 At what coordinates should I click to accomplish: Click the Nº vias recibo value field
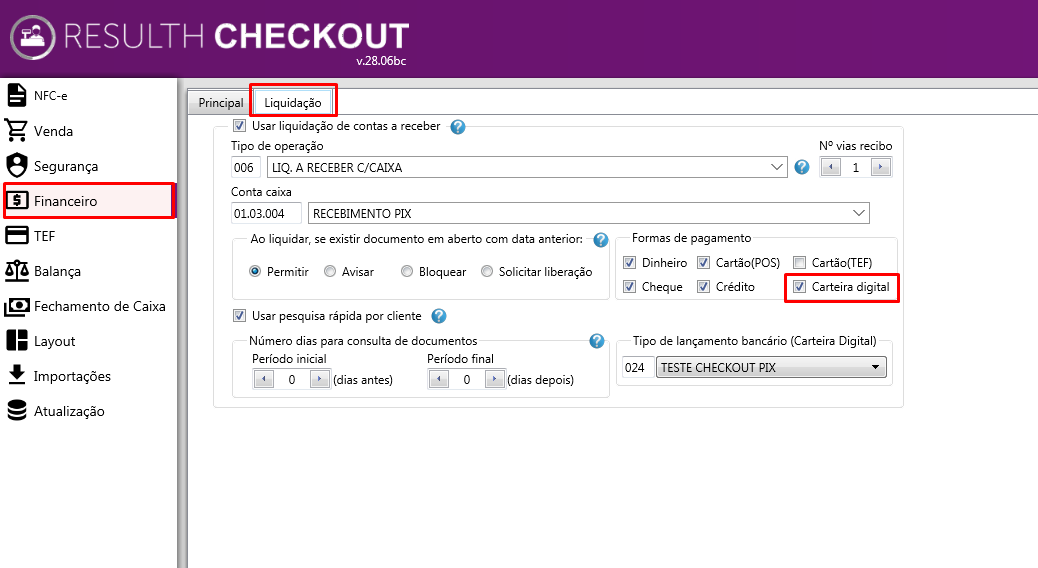tap(856, 167)
